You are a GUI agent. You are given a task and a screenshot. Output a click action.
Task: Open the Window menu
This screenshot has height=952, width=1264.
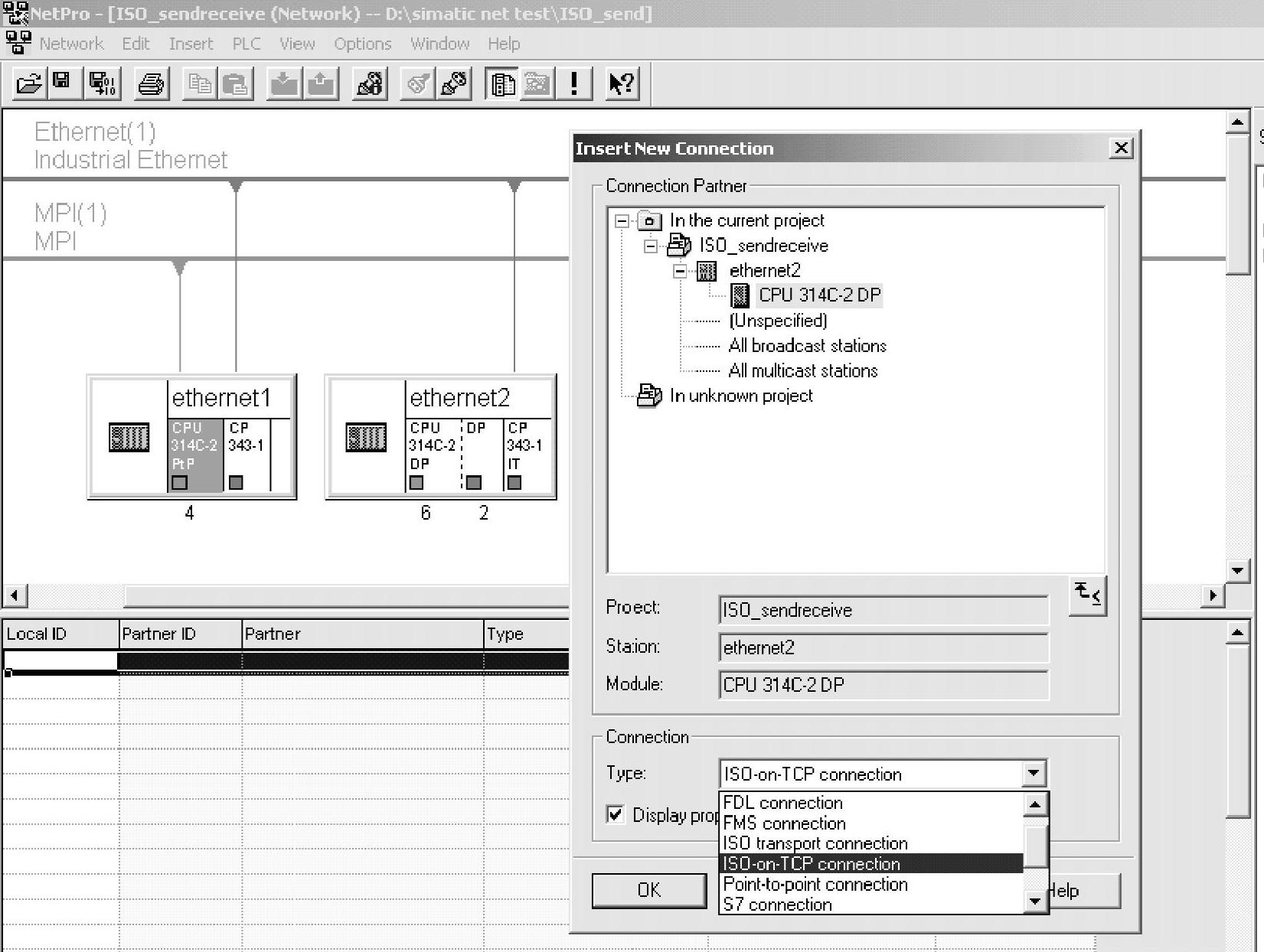click(439, 44)
